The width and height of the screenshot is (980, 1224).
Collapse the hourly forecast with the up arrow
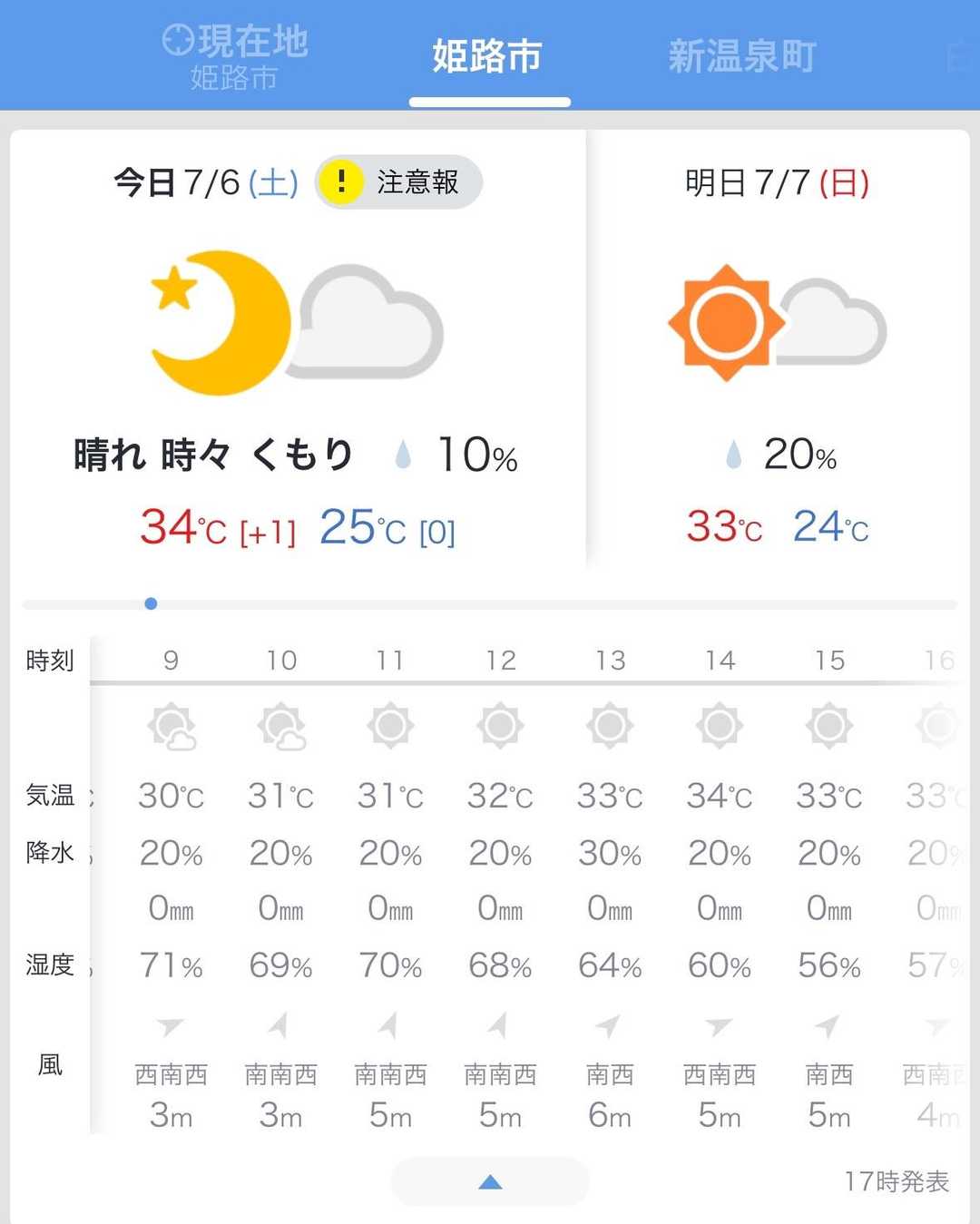[490, 1181]
